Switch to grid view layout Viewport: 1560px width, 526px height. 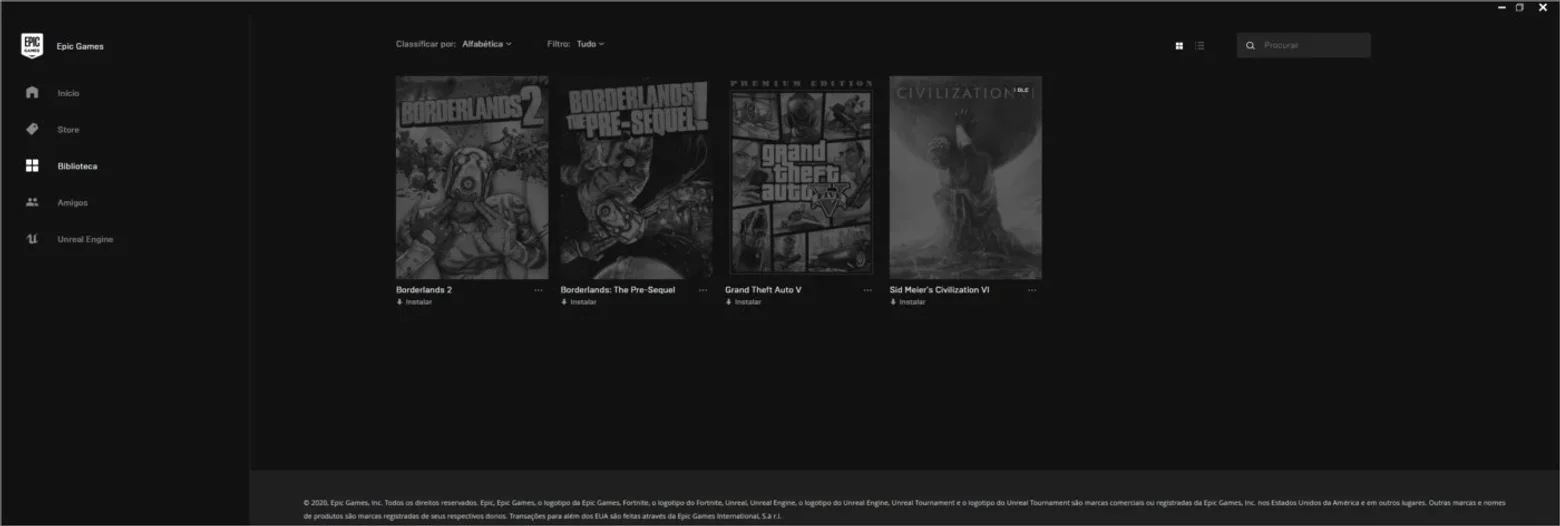coord(1179,45)
